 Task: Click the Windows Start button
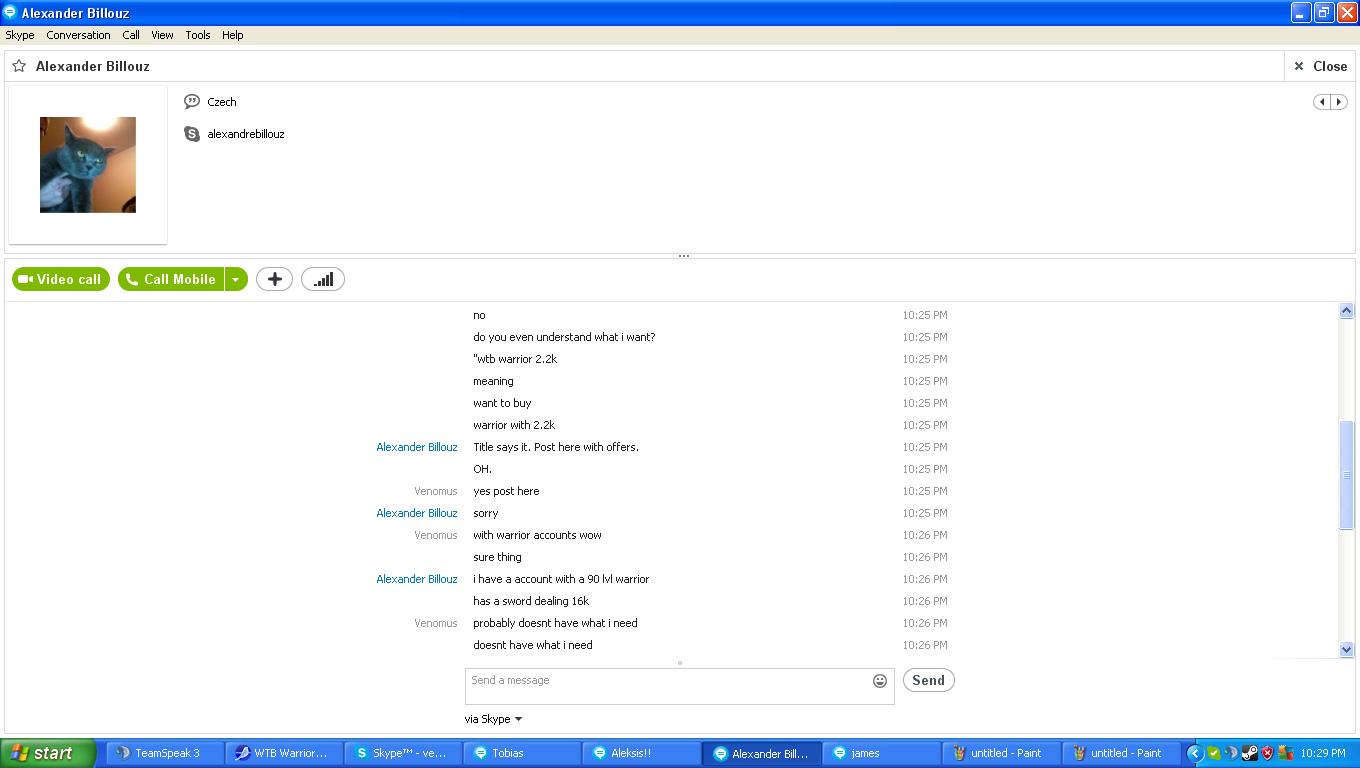(x=48, y=753)
